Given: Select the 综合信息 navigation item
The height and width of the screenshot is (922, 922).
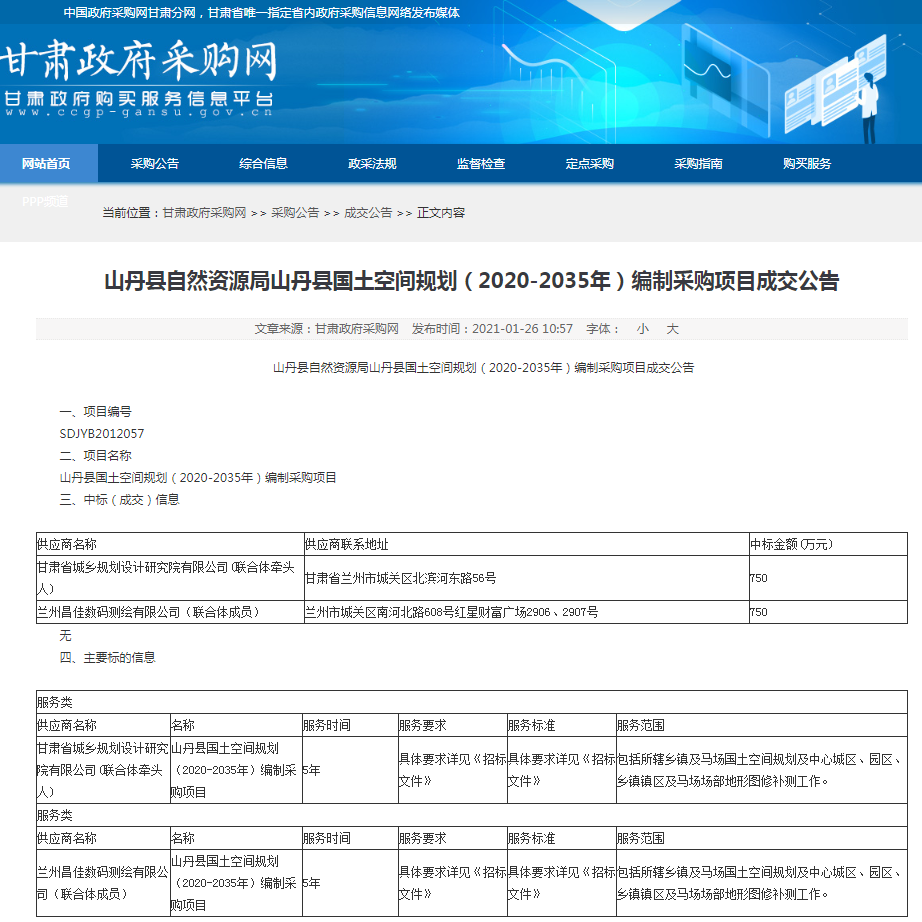Looking at the screenshot, I should (x=264, y=164).
